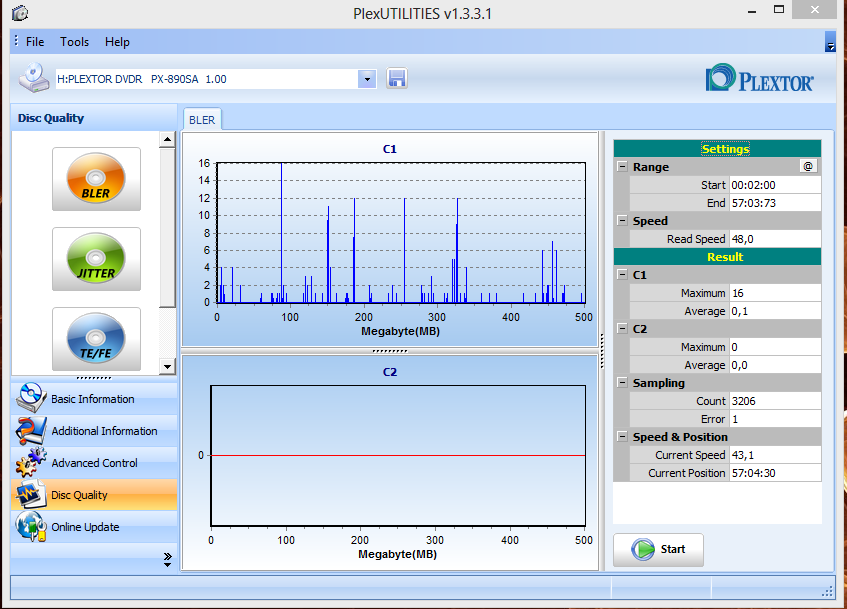Collapse the C1 result group
This screenshot has width=847, height=609.
[622, 275]
